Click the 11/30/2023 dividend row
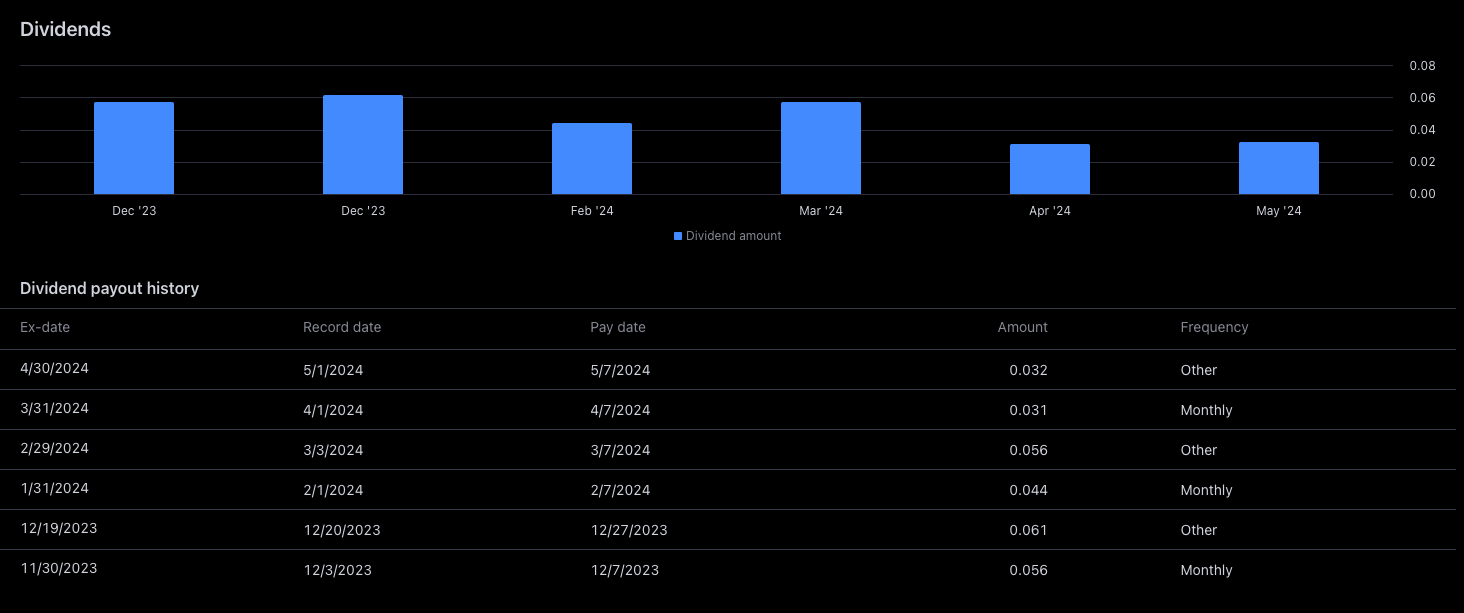Screen dimensions: 1464x613 (58, 568)
